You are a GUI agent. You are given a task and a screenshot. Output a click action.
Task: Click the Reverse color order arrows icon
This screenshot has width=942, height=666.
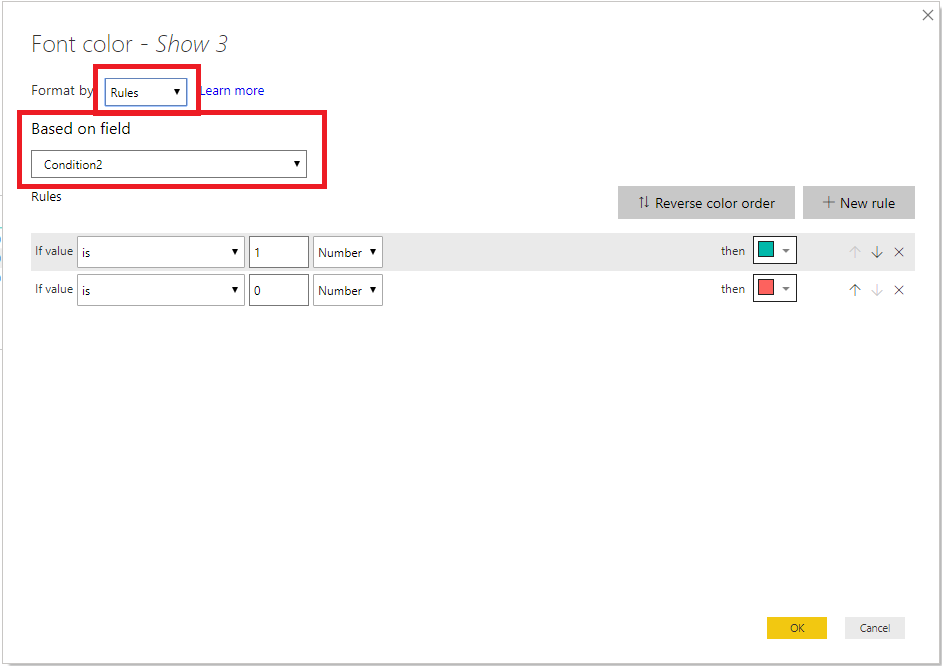click(x=644, y=202)
